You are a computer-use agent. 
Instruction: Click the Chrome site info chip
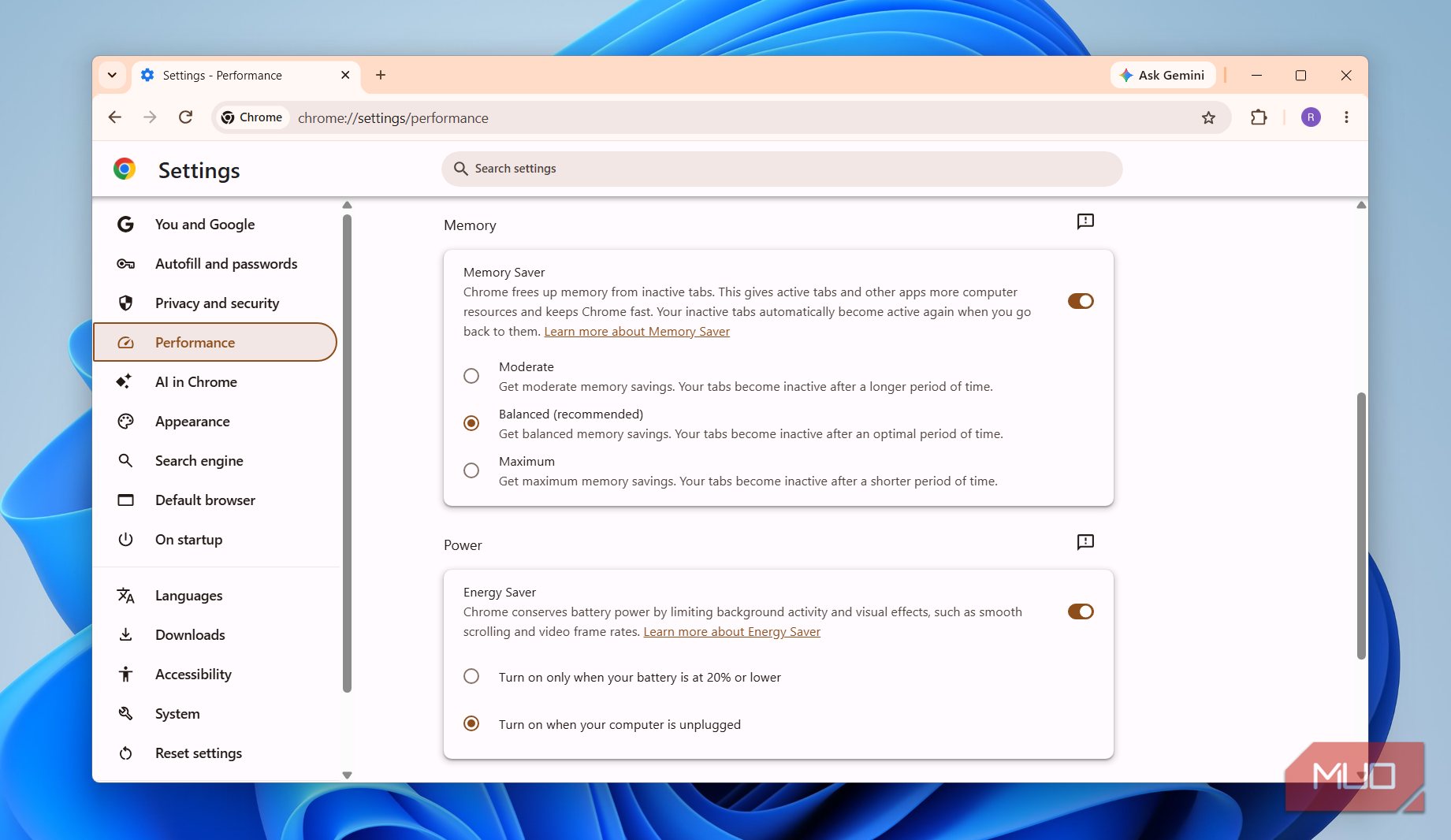click(x=251, y=117)
